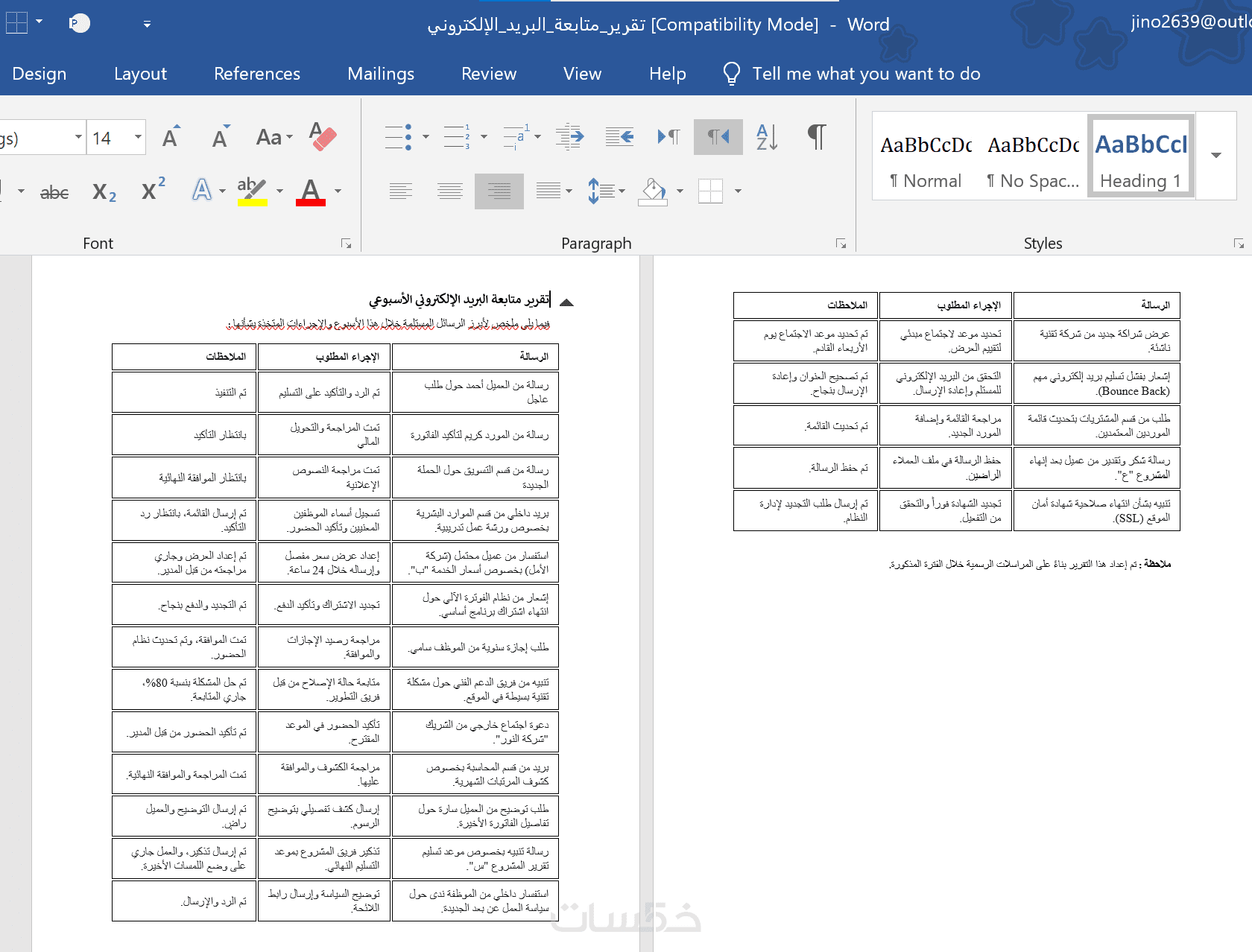Open the Help tab

668,74
